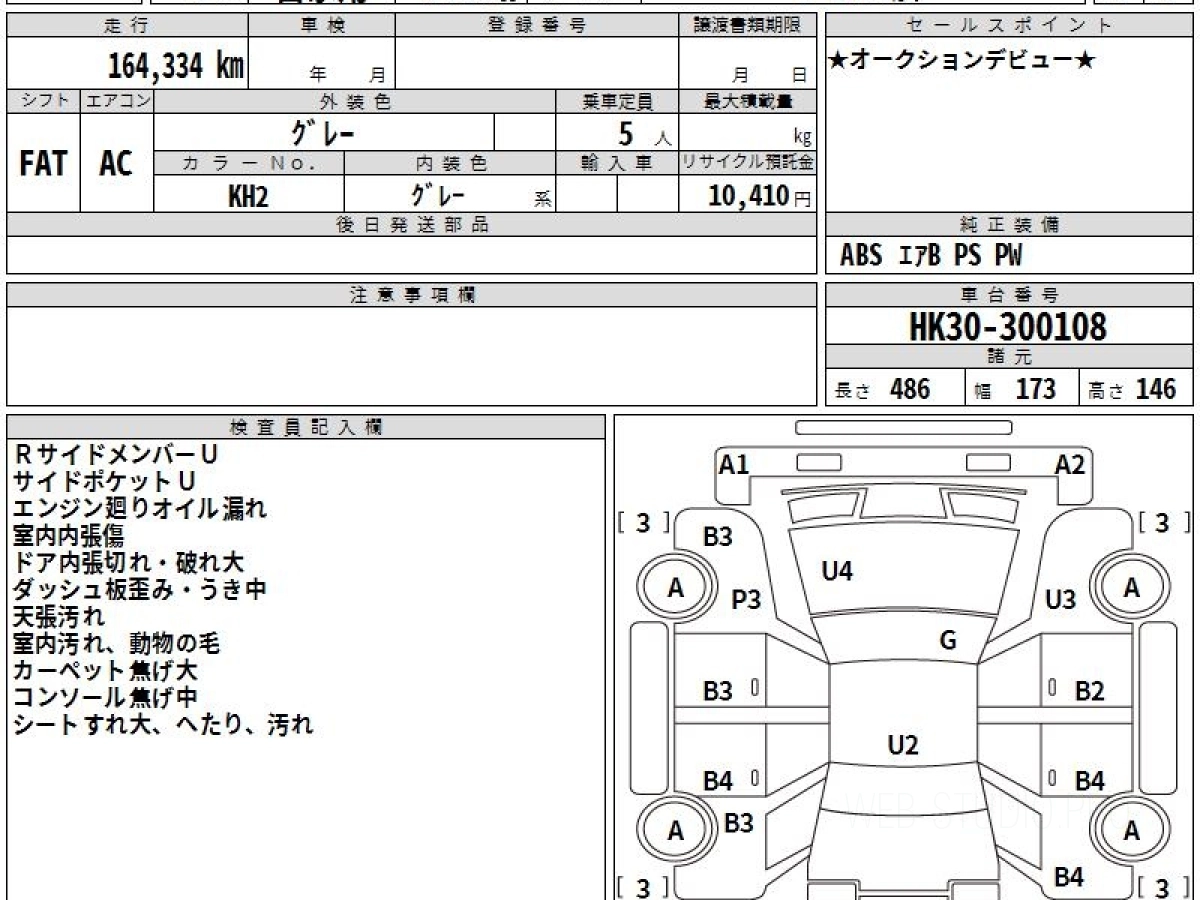Click the A1 damage mark on the diagram
1200x900 pixels.
tap(734, 464)
